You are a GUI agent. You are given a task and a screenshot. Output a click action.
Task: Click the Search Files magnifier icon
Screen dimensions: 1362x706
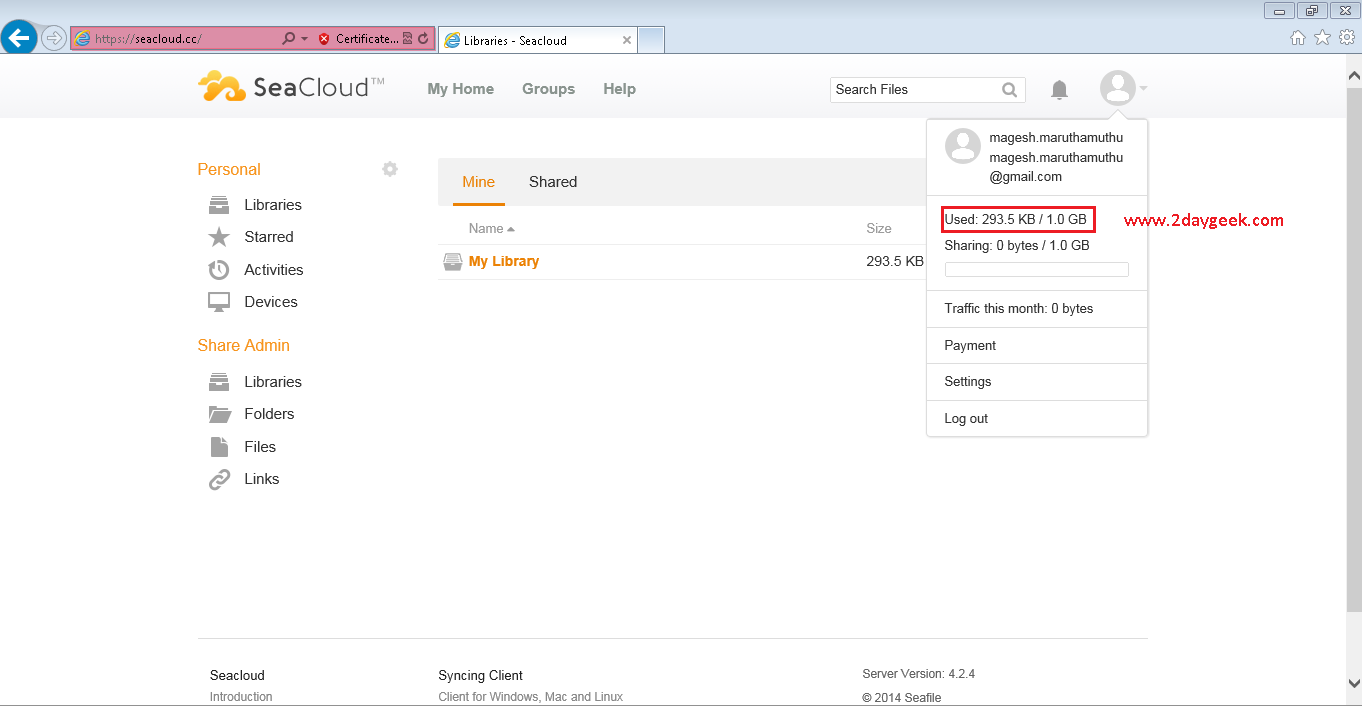coord(1010,89)
